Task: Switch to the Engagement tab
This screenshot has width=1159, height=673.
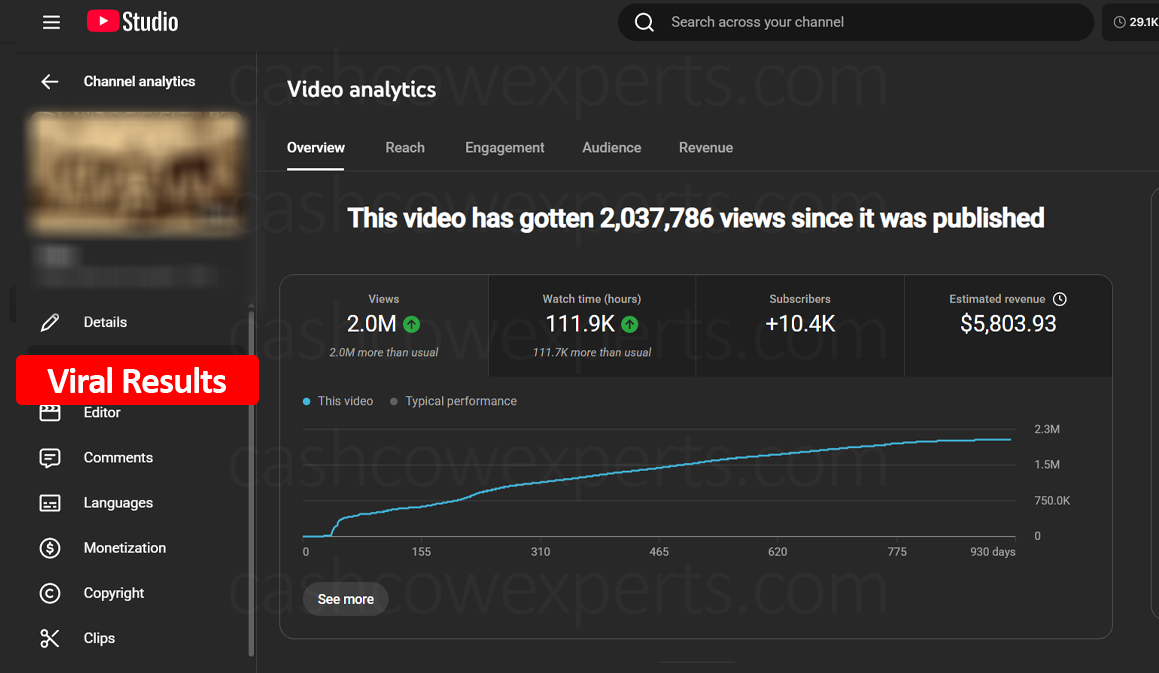Action: 504,147
